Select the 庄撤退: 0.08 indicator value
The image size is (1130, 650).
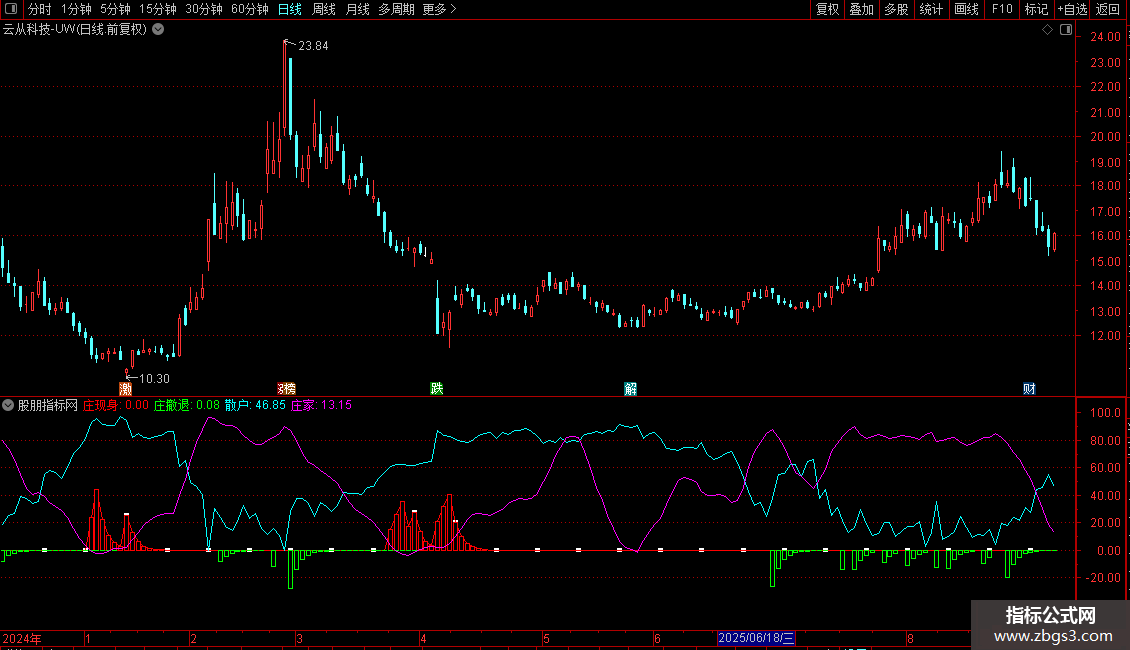tap(187, 405)
